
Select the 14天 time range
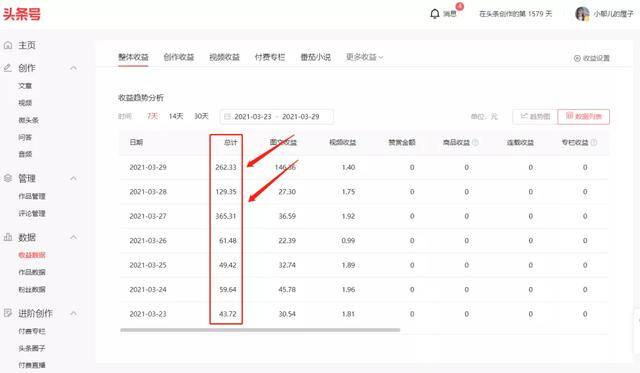point(176,116)
